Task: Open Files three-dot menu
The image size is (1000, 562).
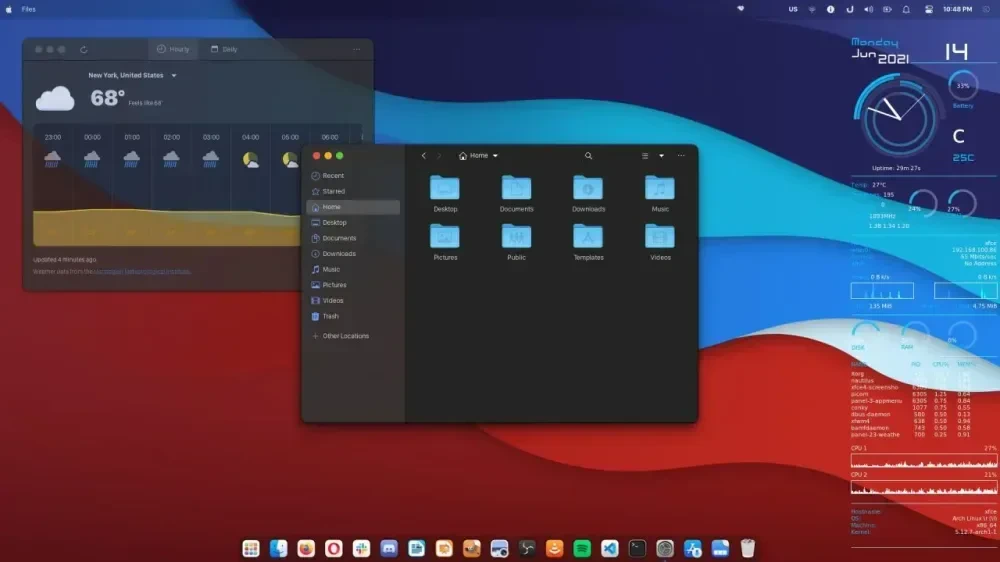Action: tap(681, 156)
